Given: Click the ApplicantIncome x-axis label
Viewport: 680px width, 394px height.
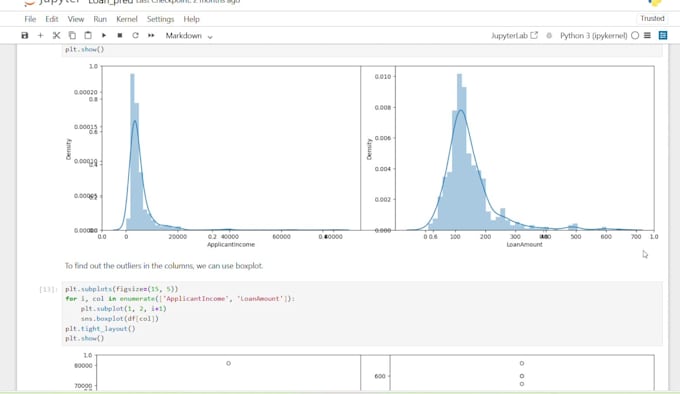Looking at the screenshot, I should click(x=231, y=244).
